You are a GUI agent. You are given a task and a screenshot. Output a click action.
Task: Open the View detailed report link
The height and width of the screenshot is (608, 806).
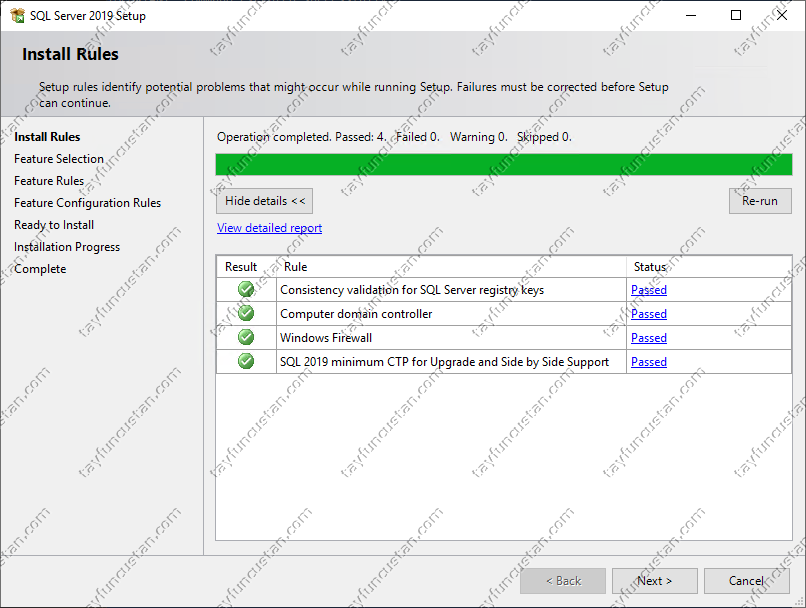(x=269, y=228)
